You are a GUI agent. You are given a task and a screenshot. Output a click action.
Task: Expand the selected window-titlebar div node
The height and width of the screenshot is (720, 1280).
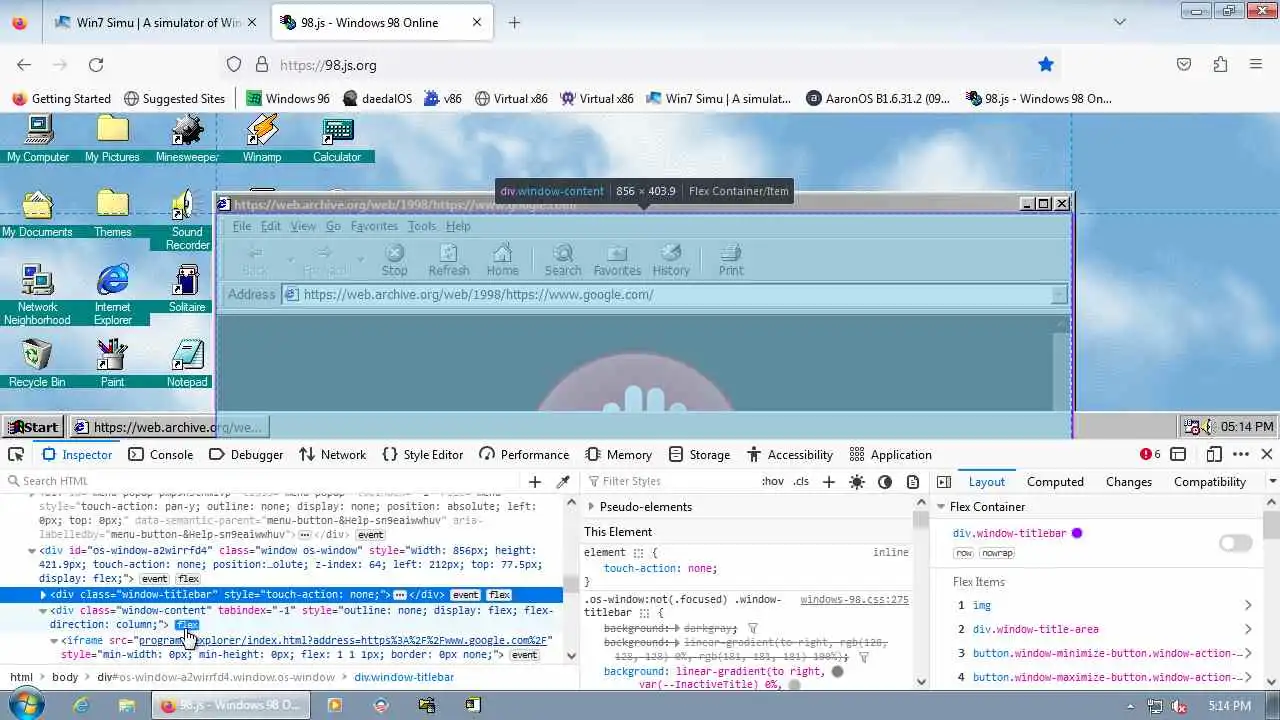[x=43, y=595]
